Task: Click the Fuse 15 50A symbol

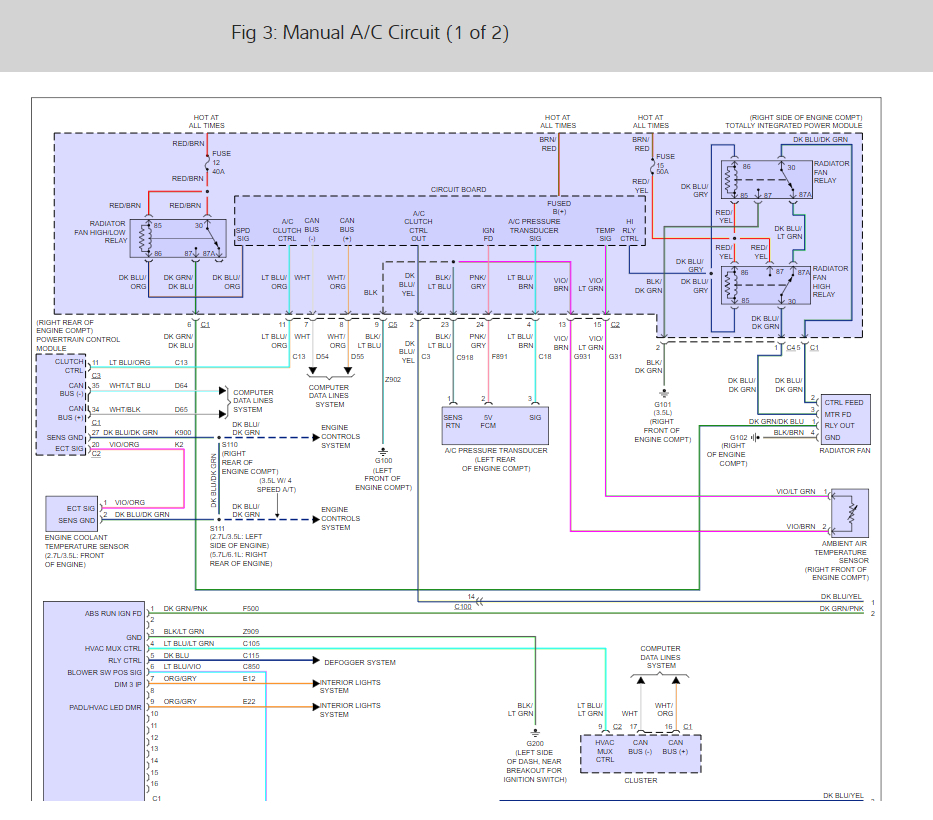Action: 652,165
